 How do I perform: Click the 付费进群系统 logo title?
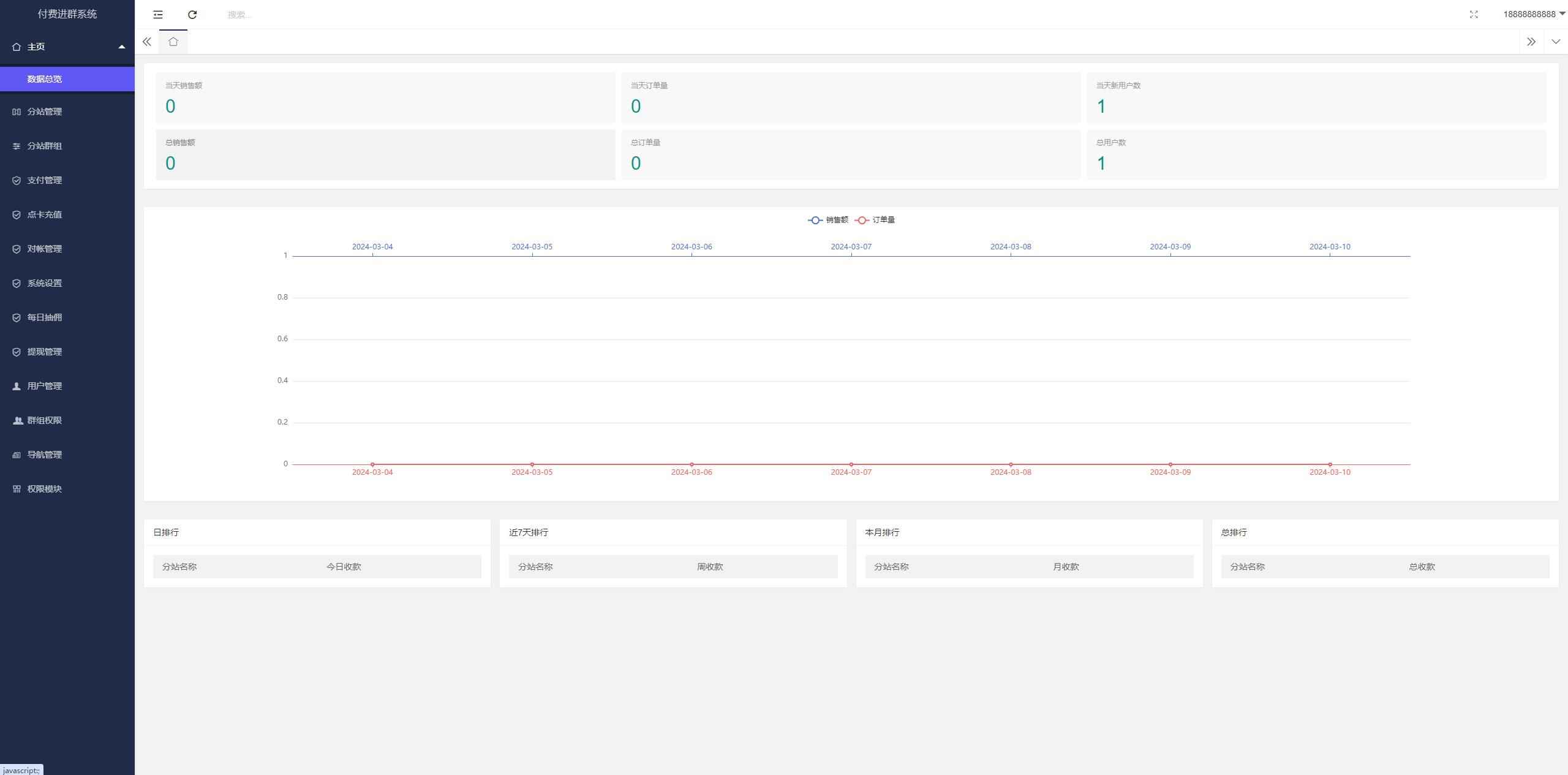click(67, 14)
